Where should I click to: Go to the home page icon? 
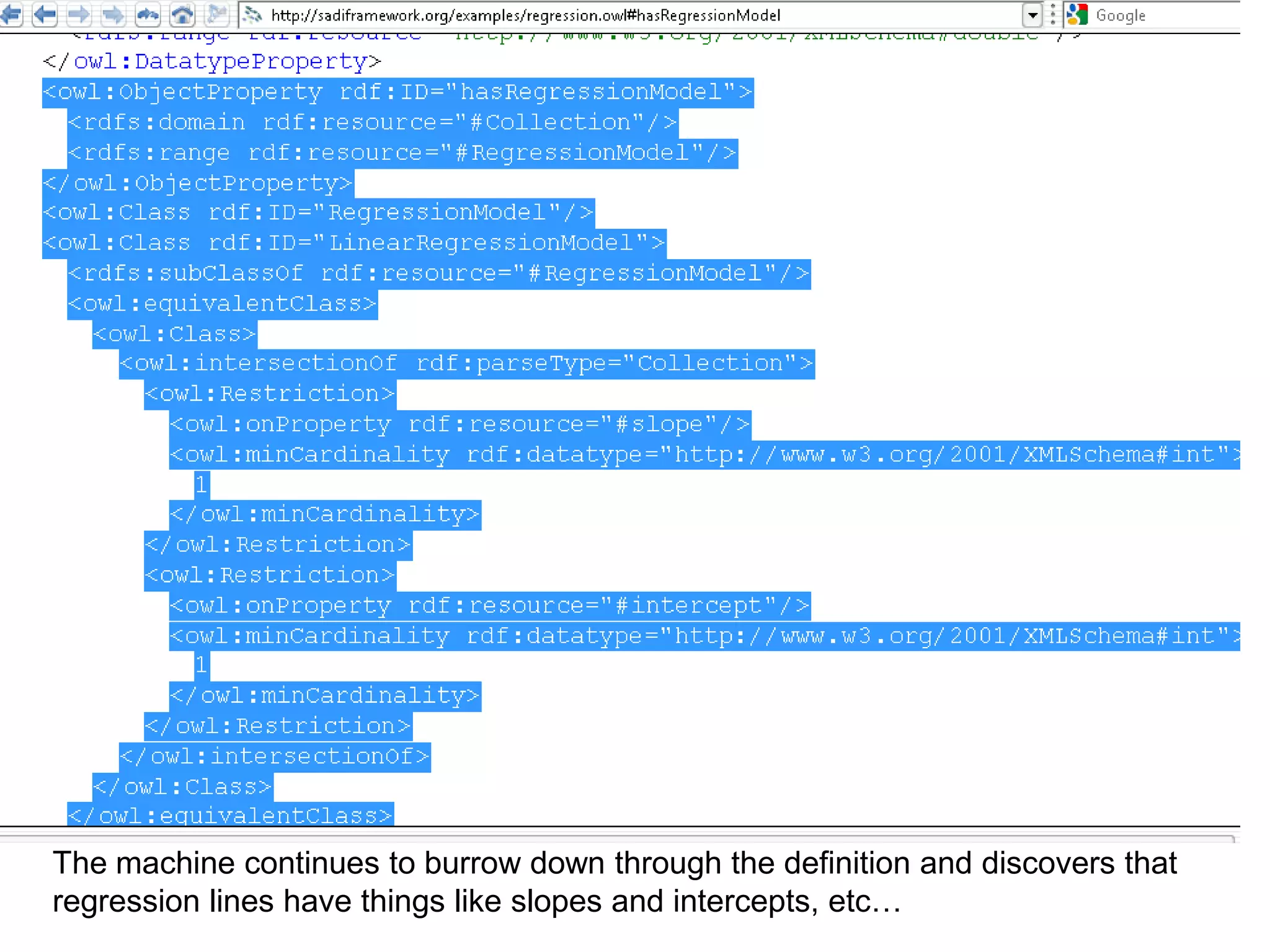(182, 14)
